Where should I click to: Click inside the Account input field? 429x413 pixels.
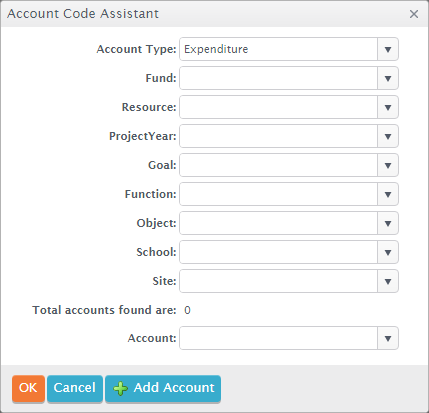[x=279, y=338]
